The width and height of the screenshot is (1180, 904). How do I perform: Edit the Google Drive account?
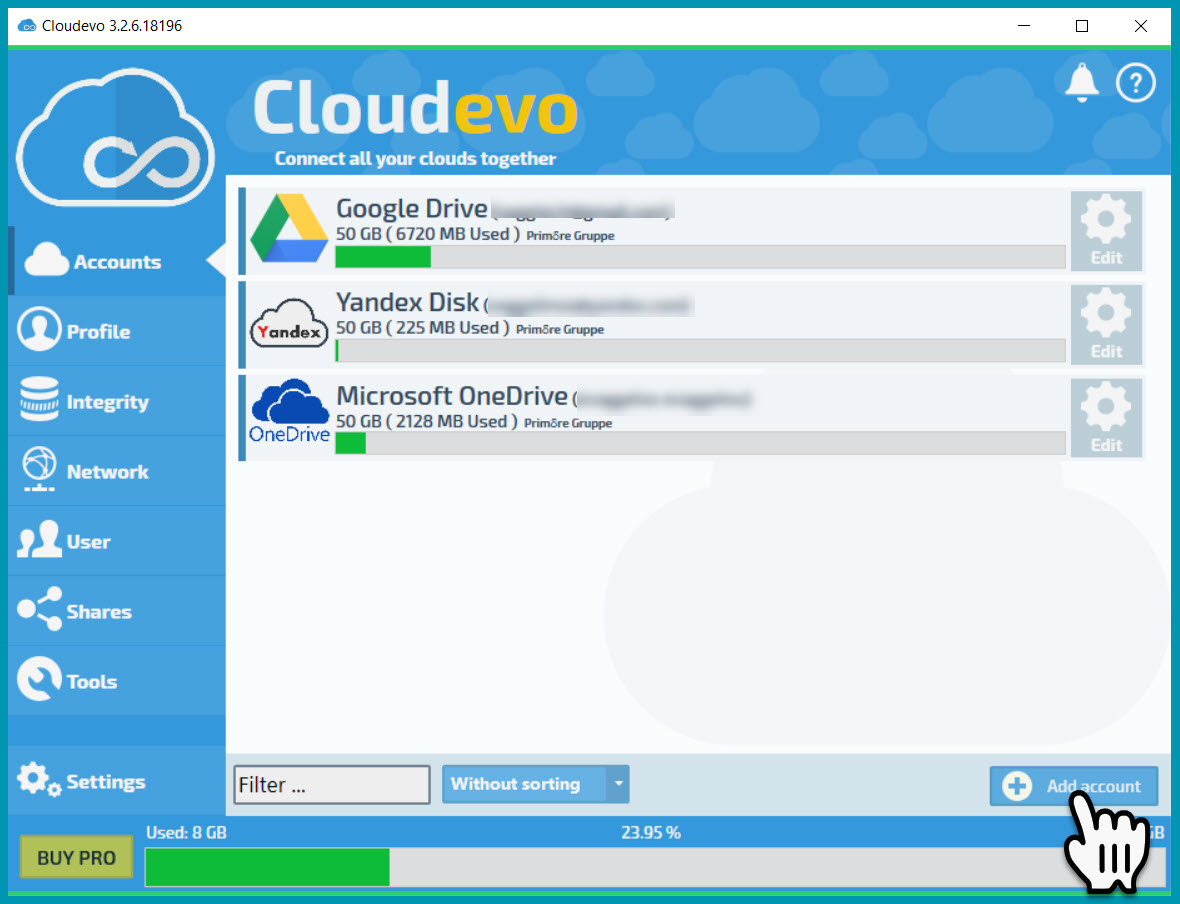tap(1106, 230)
